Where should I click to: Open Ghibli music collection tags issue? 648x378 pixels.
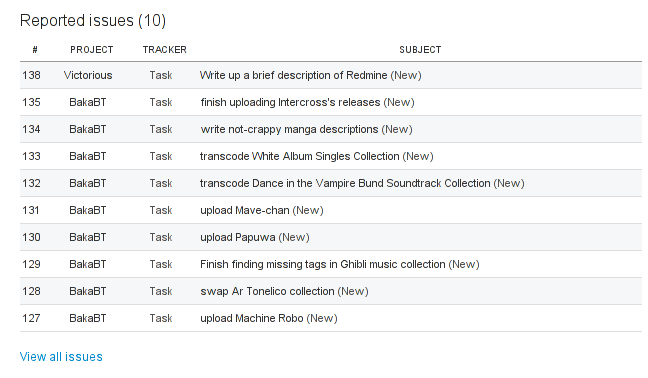pos(323,264)
